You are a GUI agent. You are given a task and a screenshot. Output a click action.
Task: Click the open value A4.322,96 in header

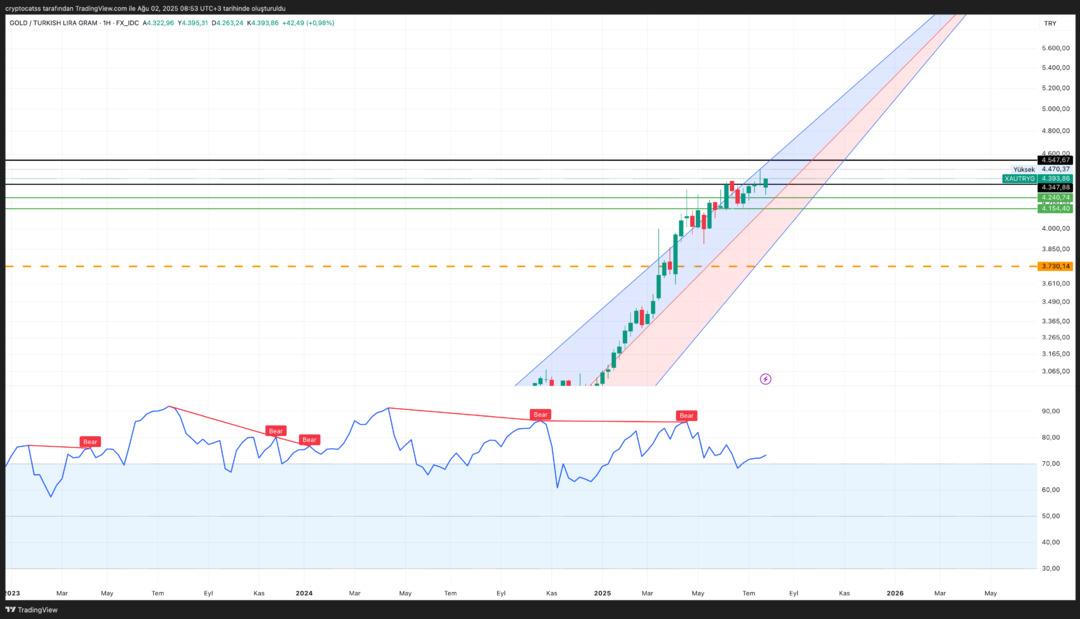point(158,23)
